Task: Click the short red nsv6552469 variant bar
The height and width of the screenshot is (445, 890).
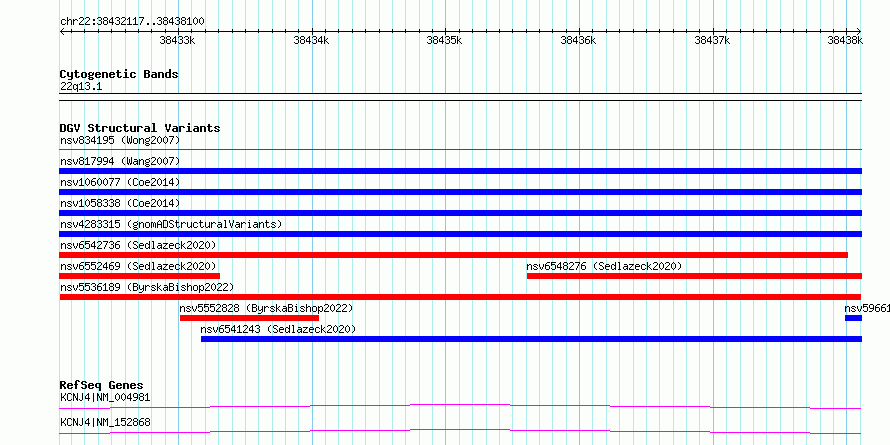Action: 140,276
